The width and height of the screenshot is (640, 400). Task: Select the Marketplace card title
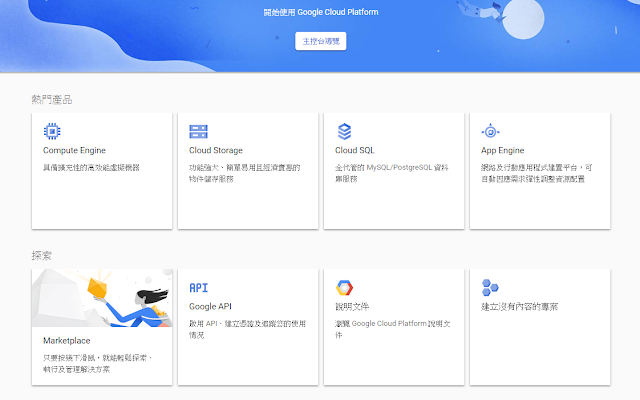[67, 340]
